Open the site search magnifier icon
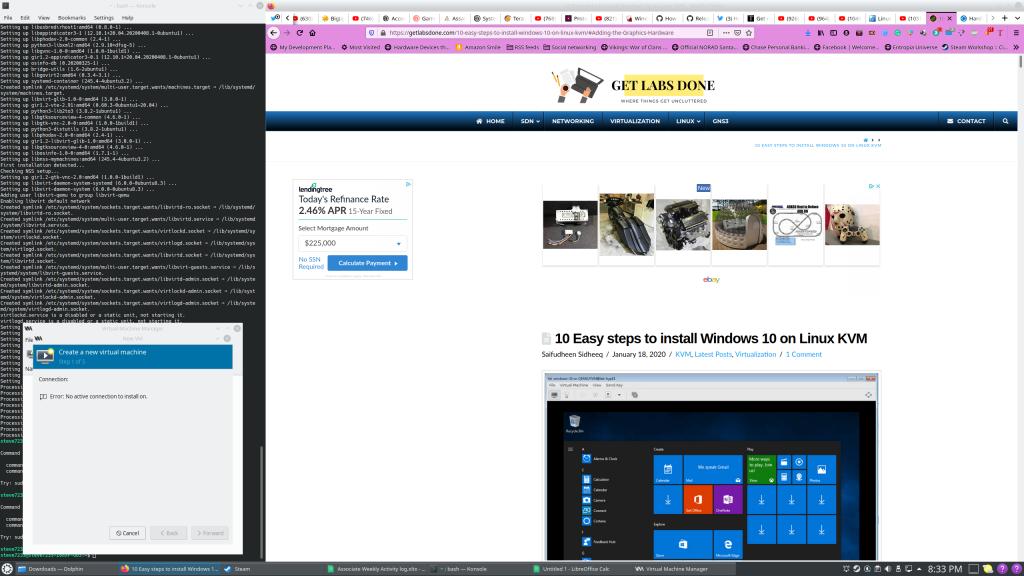 point(1006,121)
